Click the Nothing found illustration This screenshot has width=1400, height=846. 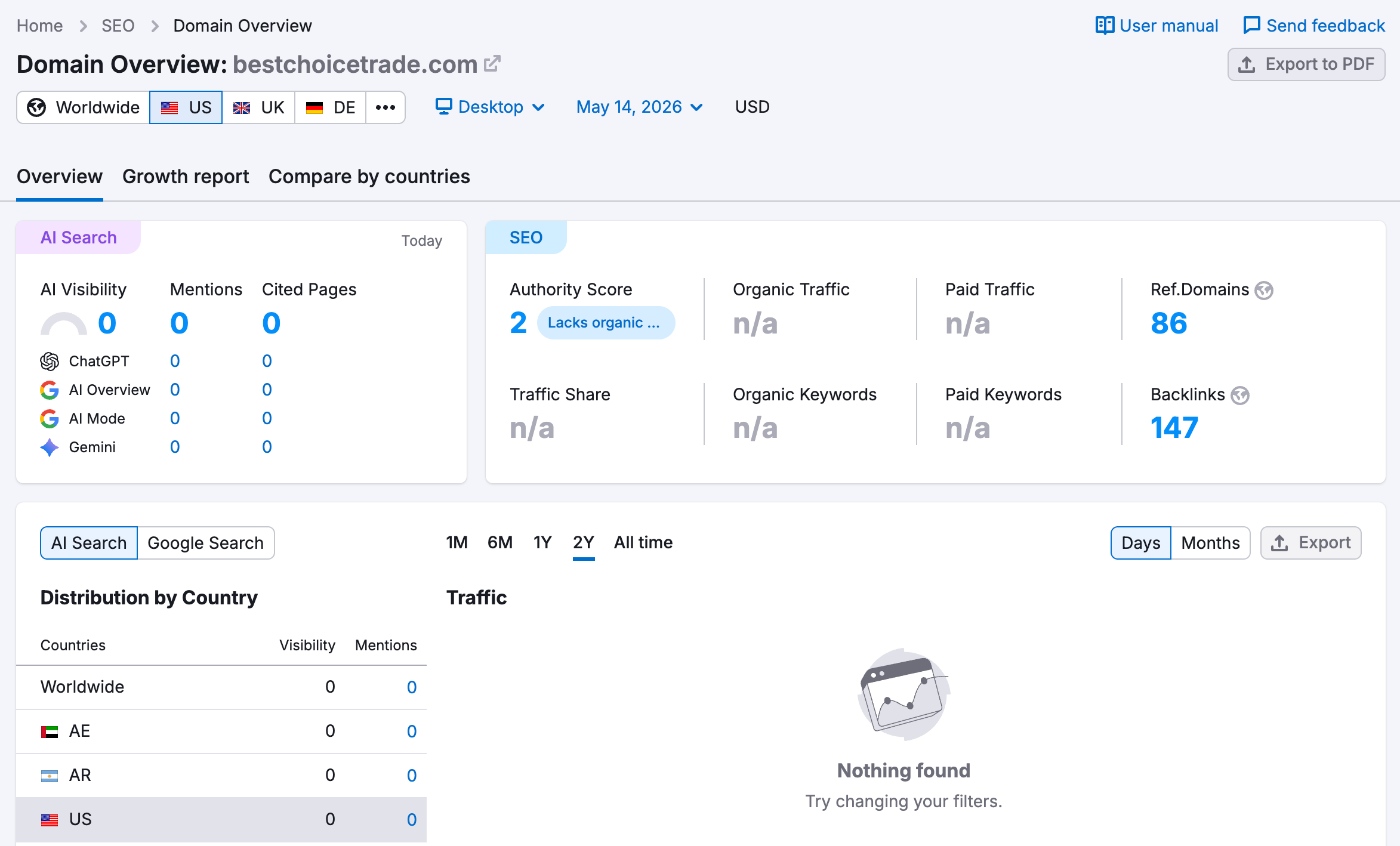tap(903, 694)
